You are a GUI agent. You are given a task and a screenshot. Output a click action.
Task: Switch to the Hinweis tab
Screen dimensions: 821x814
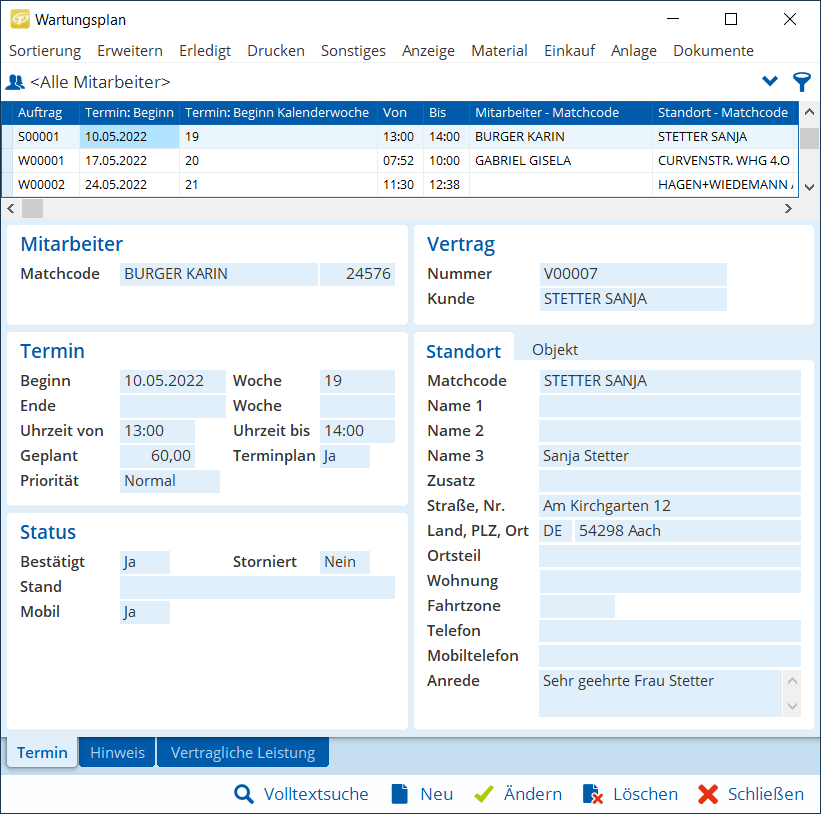(x=117, y=753)
